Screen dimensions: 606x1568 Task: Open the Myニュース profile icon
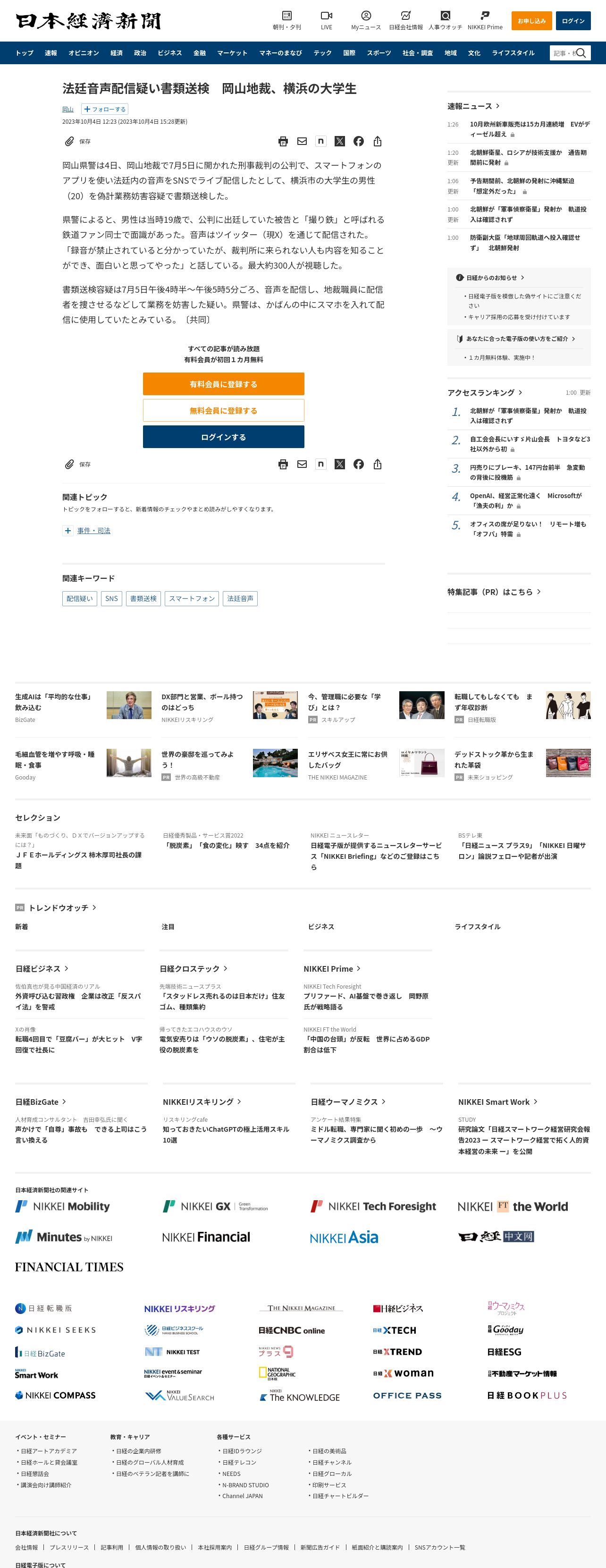point(366,16)
